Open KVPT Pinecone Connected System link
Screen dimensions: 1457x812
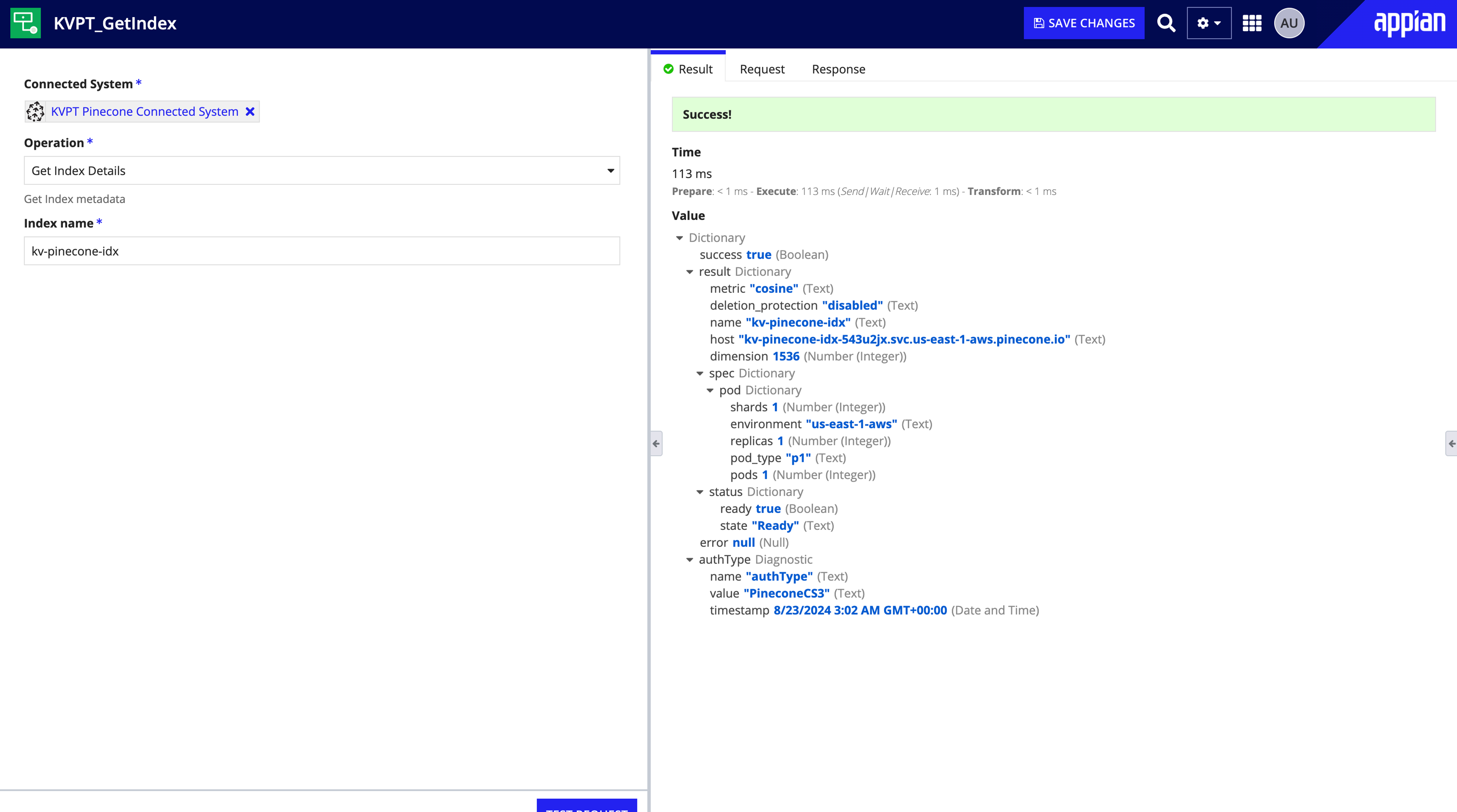145,112
